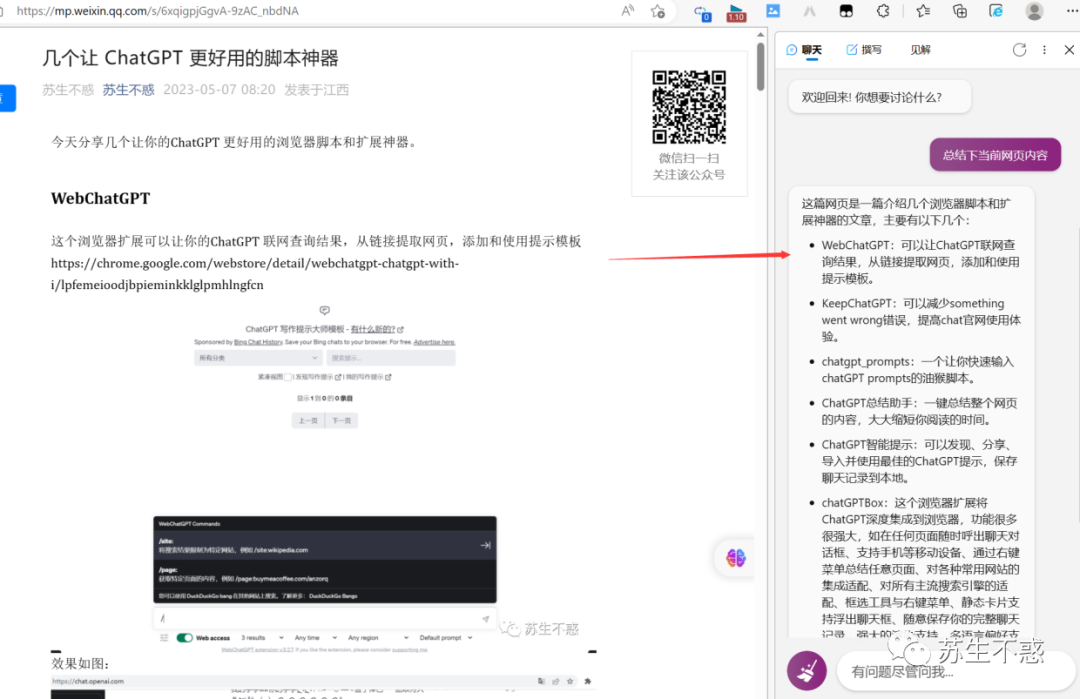The height and width of the screenshot is (699, 1080).
Task: Click send arrow icon in embedded WebChatGPT screenshot
Action: pos(486,618)
